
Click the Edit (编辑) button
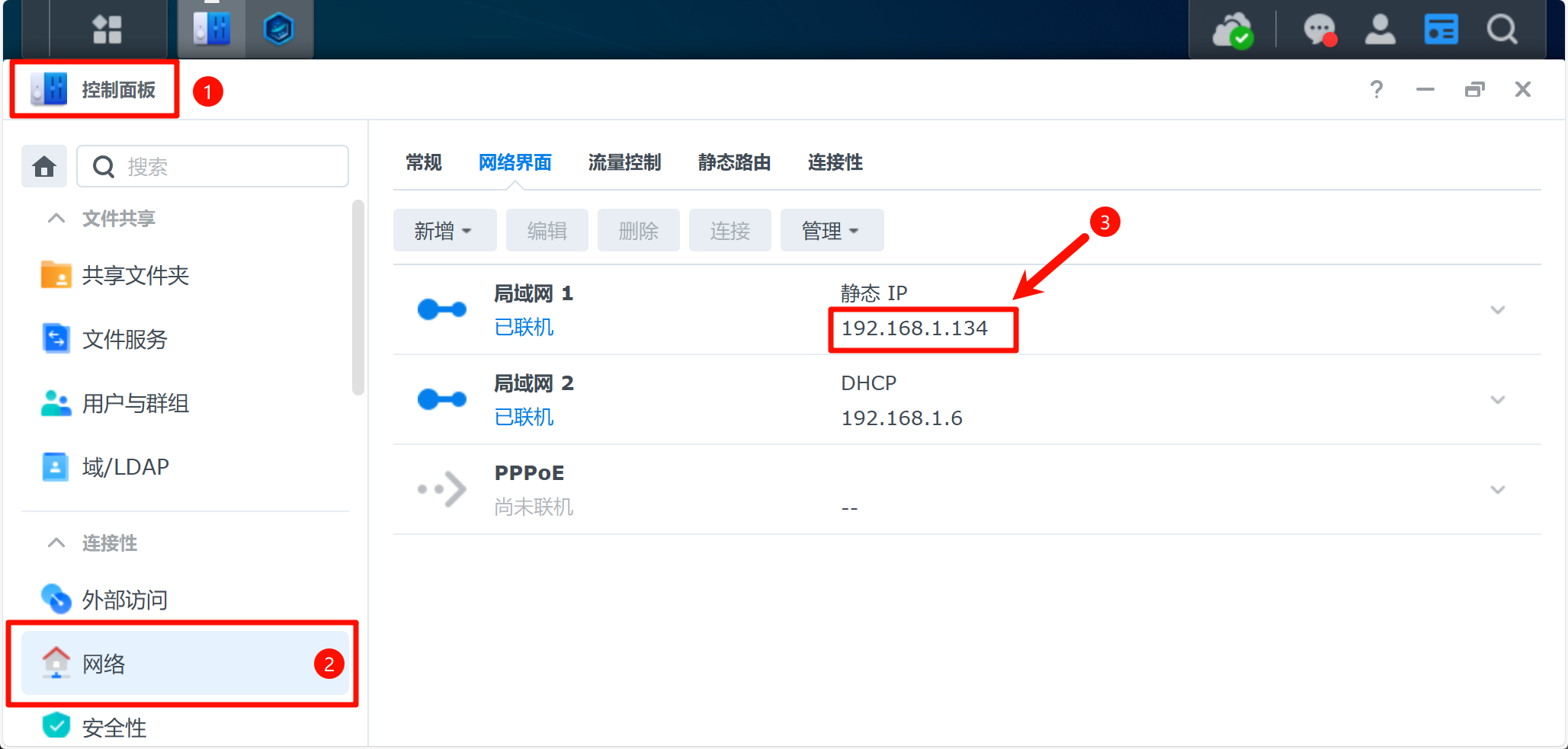click(x=547, y=230)
